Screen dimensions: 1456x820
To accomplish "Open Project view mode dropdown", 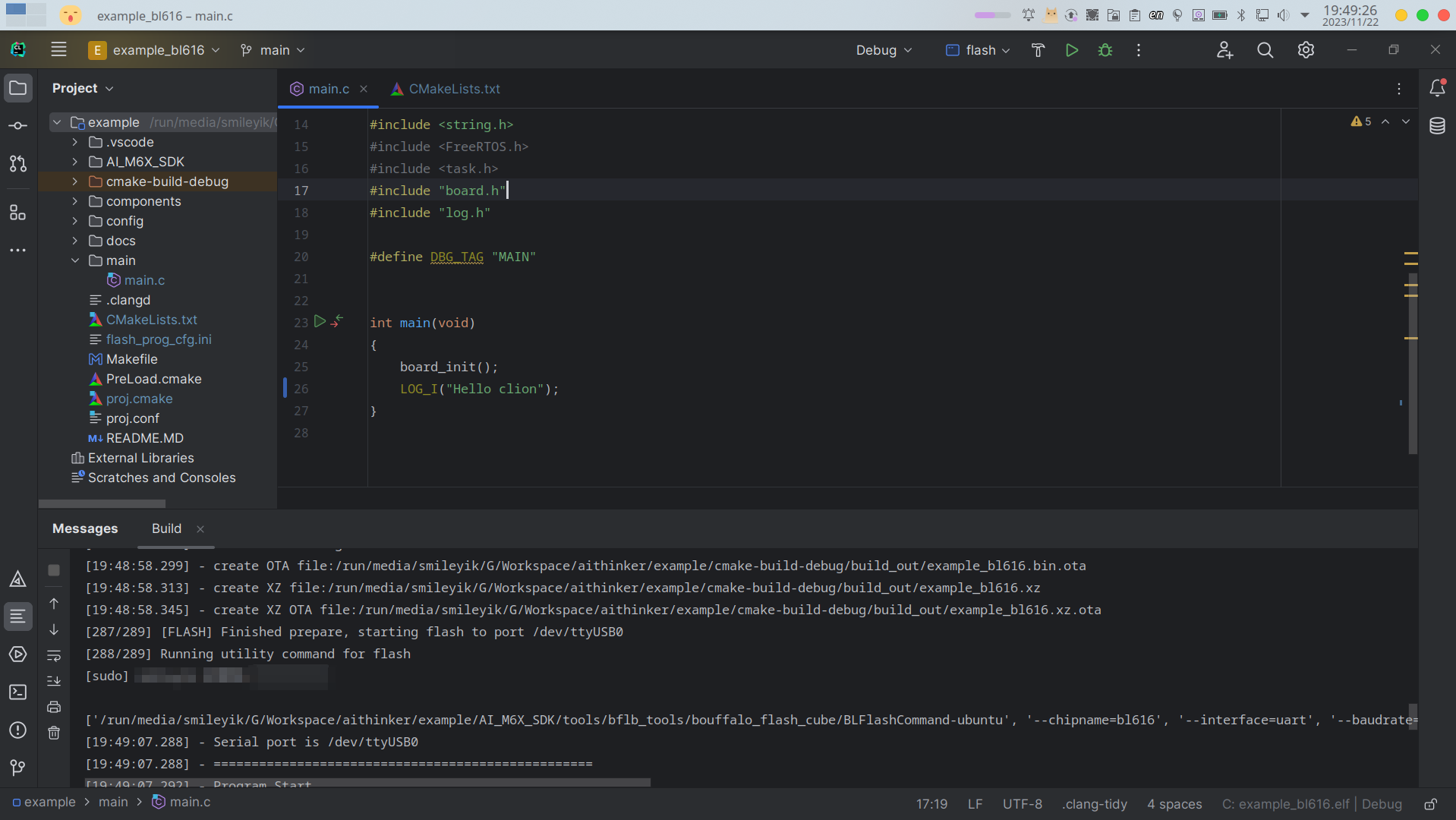I will pos(83,88).
